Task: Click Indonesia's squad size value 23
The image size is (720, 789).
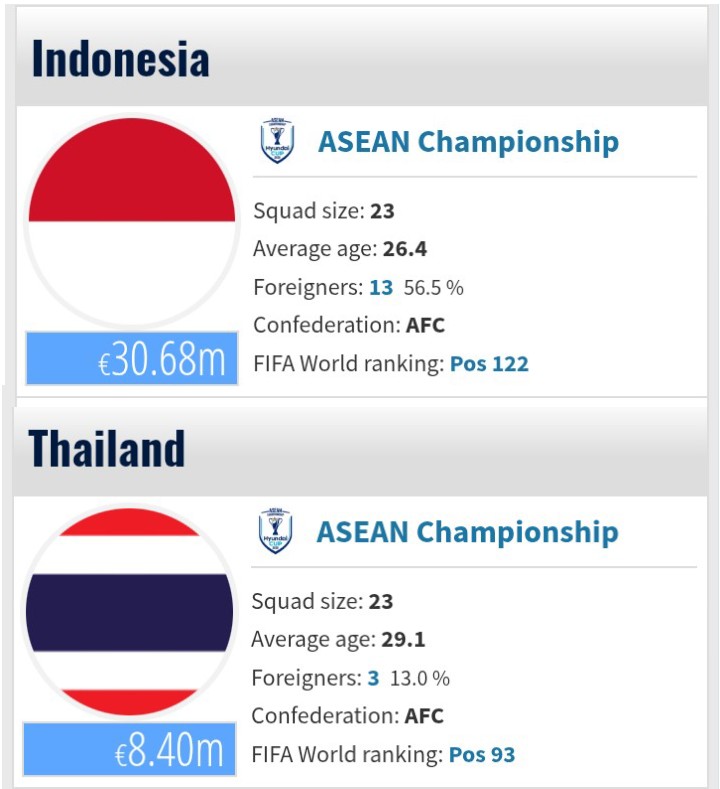Action: [x=382, y=211]
